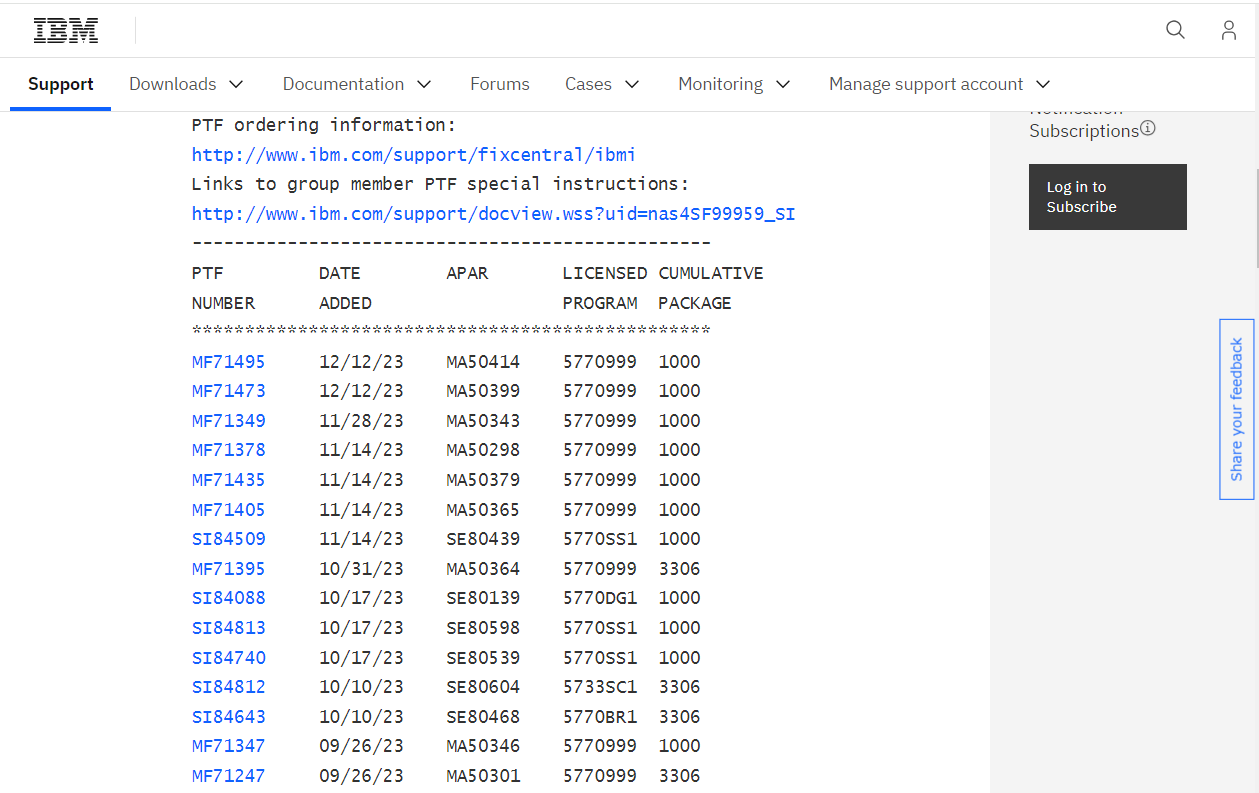The width and height of the screenshot is (1259, 793).
Task: Open the Cases menu
Action: click(x=602, y=84)
